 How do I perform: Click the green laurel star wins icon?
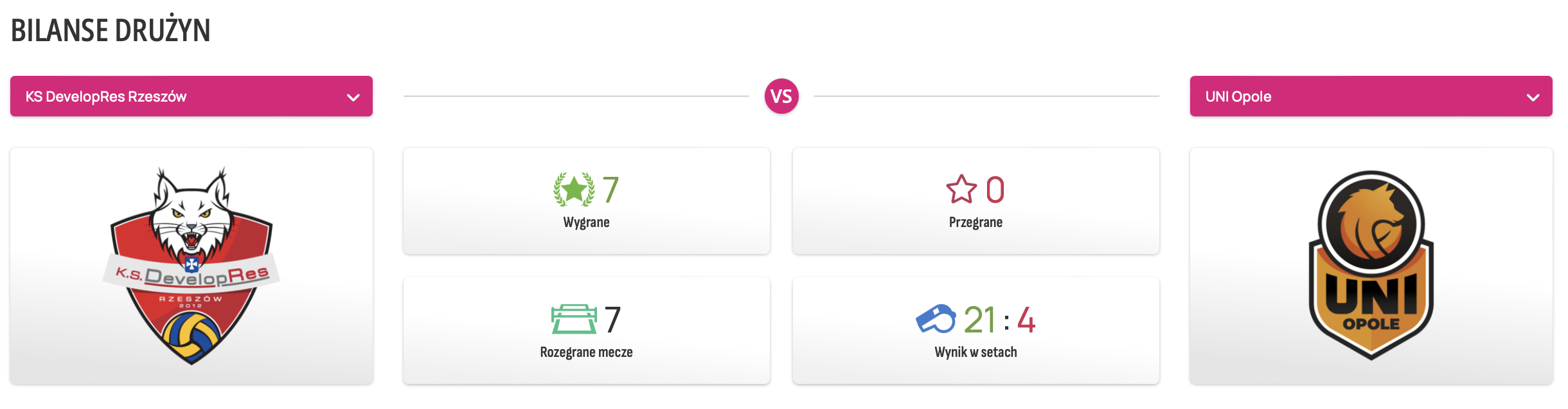574,190
